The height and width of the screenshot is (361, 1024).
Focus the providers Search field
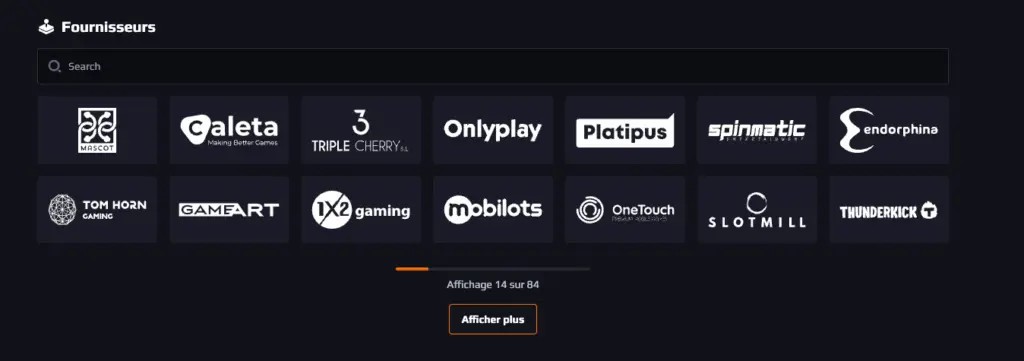[x=493, y=66]
